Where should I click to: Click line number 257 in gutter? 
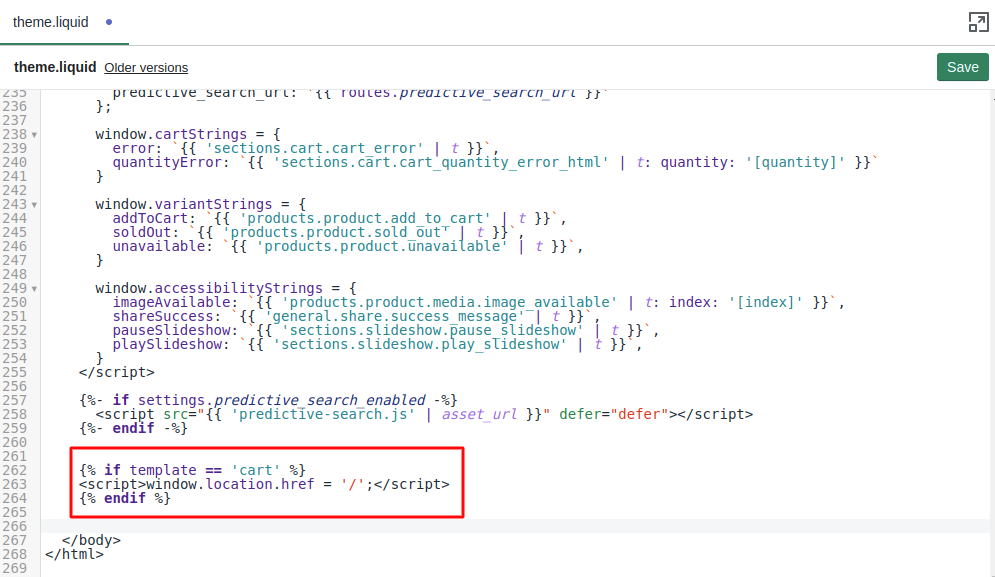[x=15, y=401]
